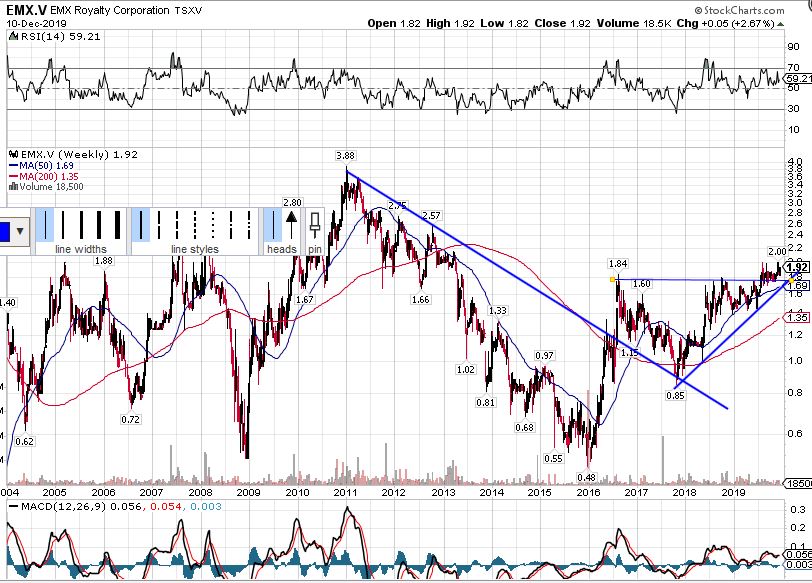Choose the medium-dash line style

click(177, 225)
